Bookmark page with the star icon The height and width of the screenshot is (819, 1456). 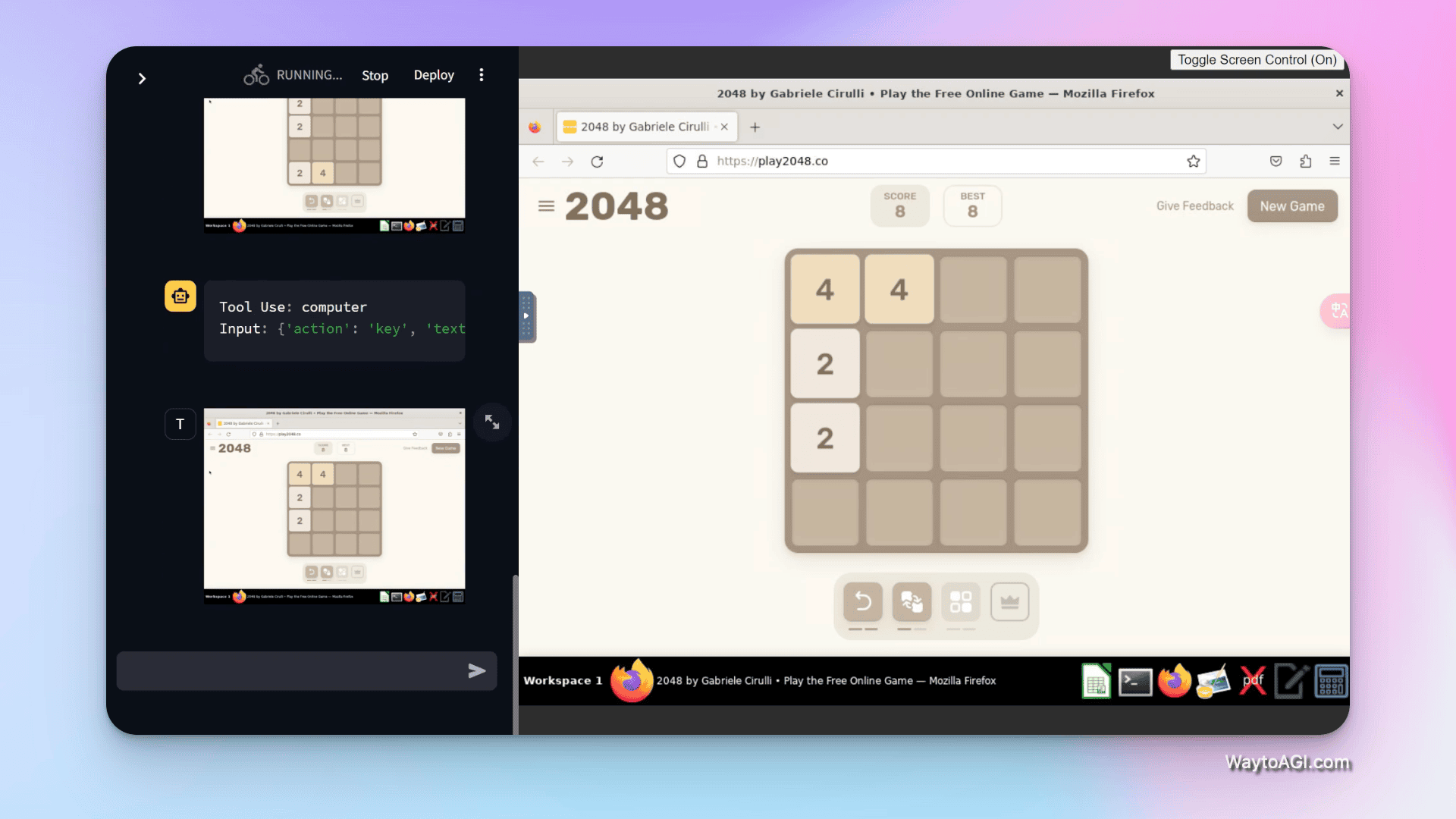[x=1193, y=162]
